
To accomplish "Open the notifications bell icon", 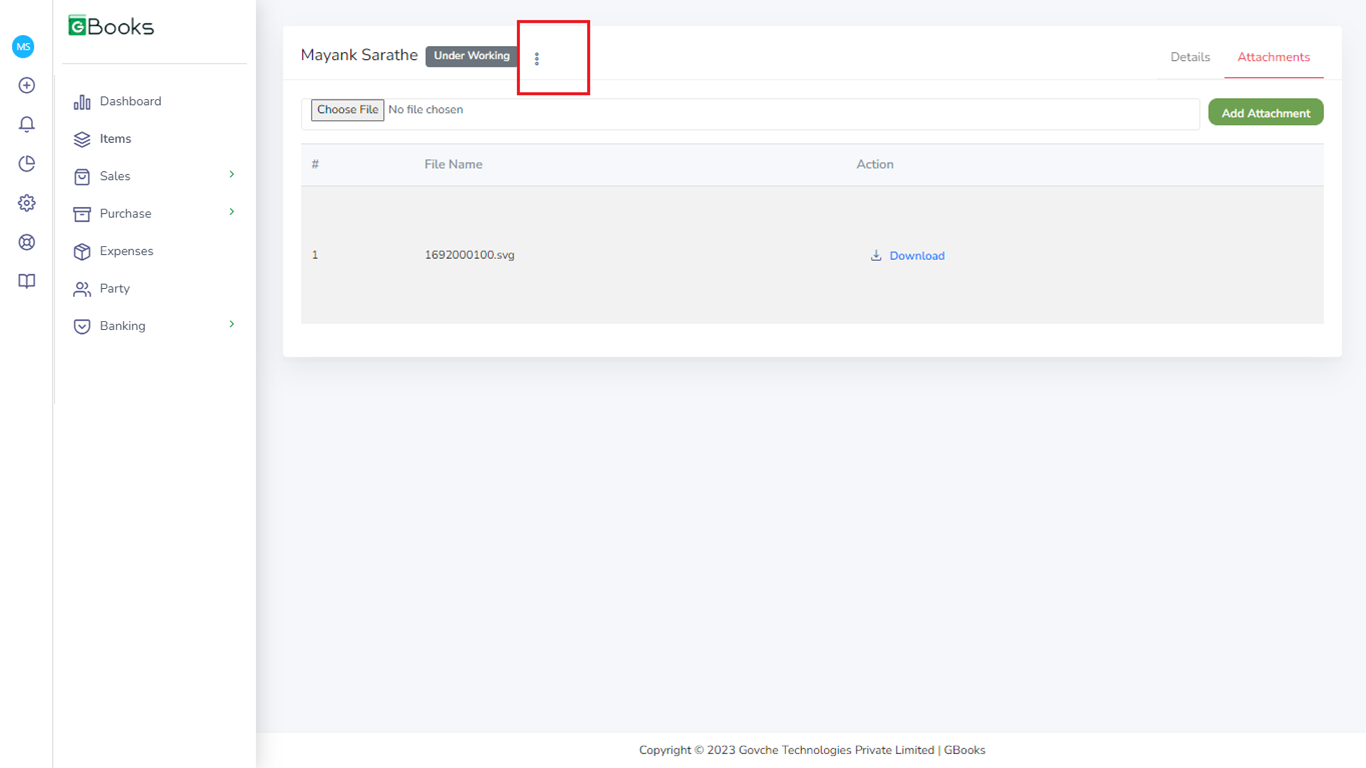I will point(27,125).
